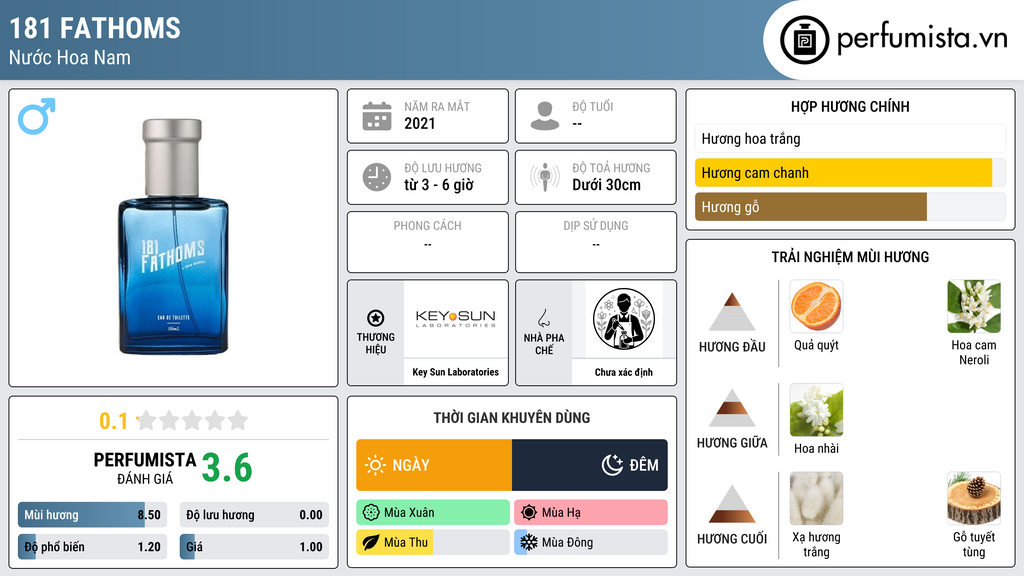Screen dimensions: 1024x576
Task: Select the Mùa Thu season bar
Action: tap(433, 542)
